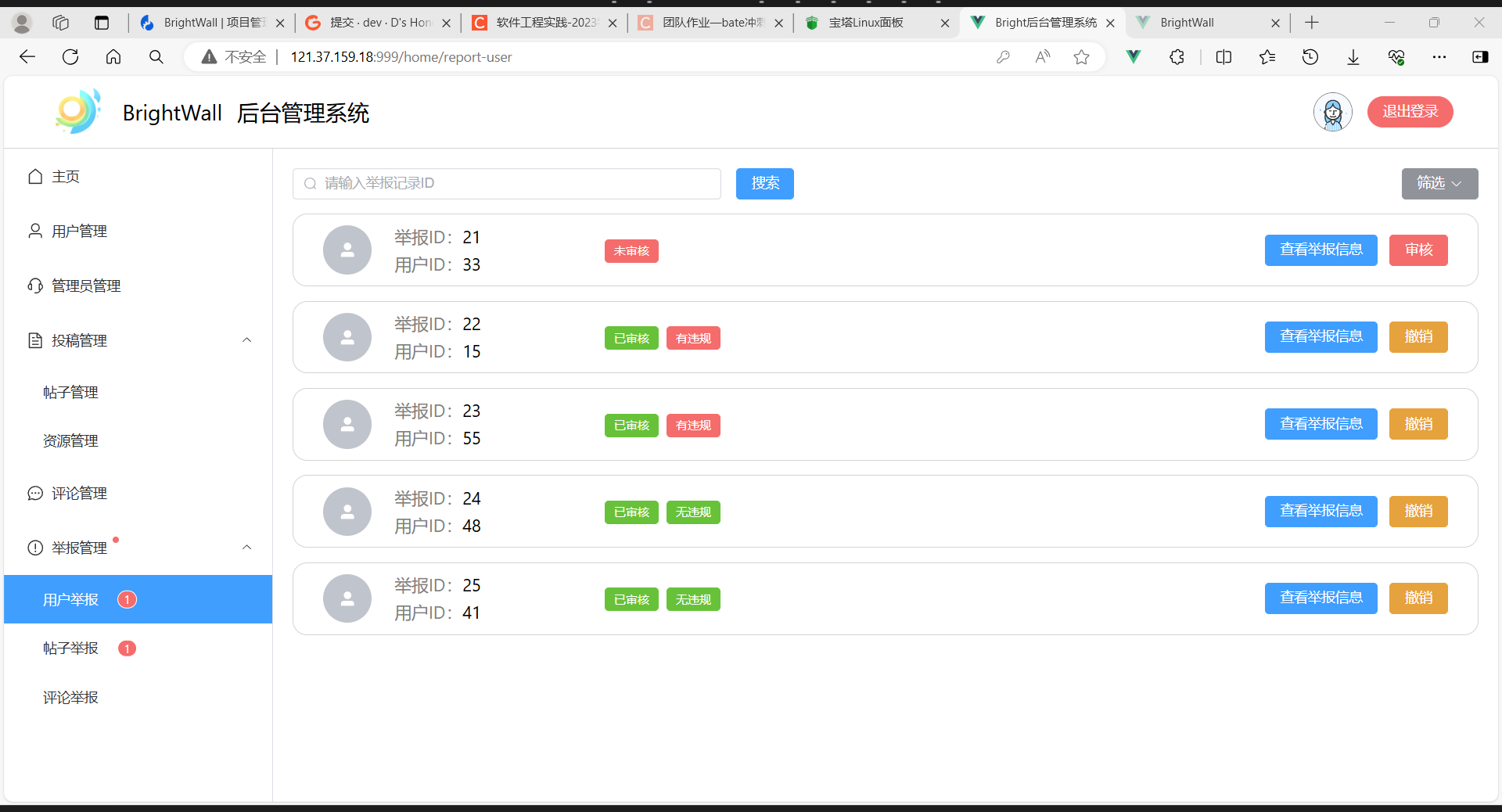
Task: Go to browser home page
Action: pos(113,56)
